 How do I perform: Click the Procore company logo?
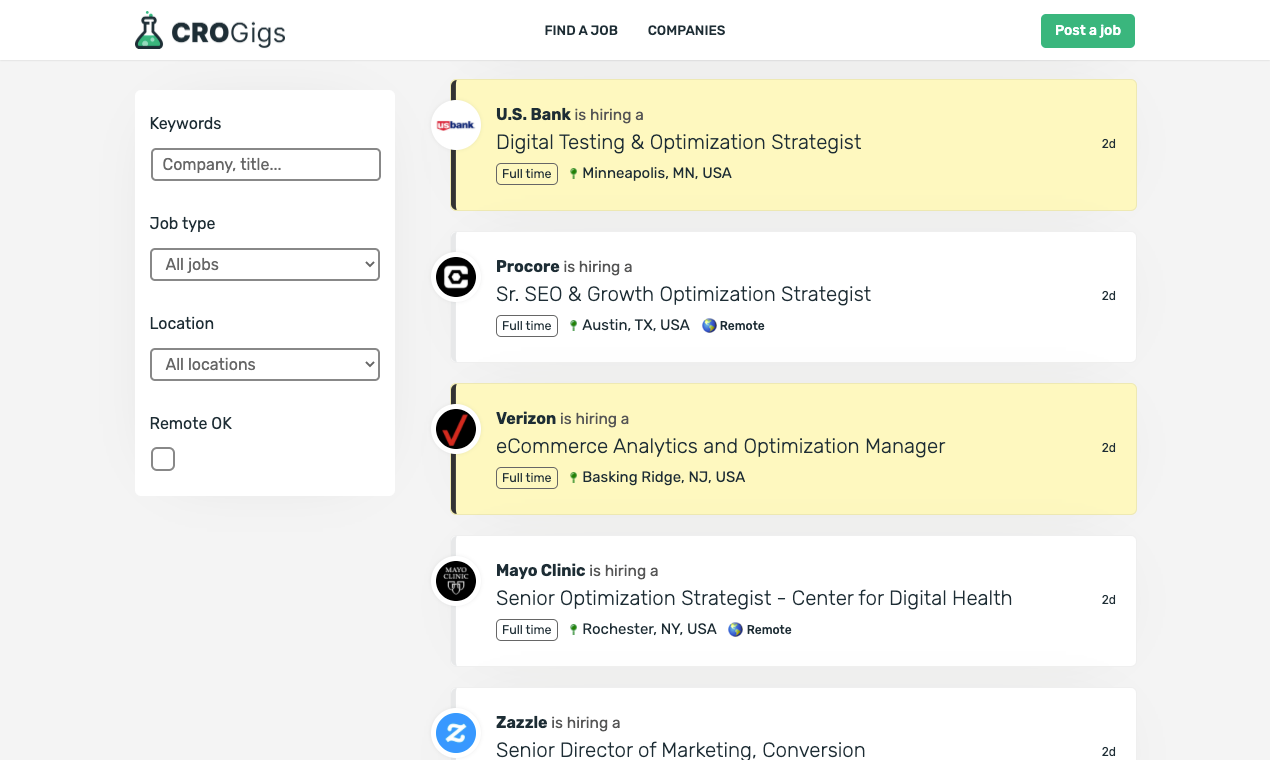(x=456, y=277)
